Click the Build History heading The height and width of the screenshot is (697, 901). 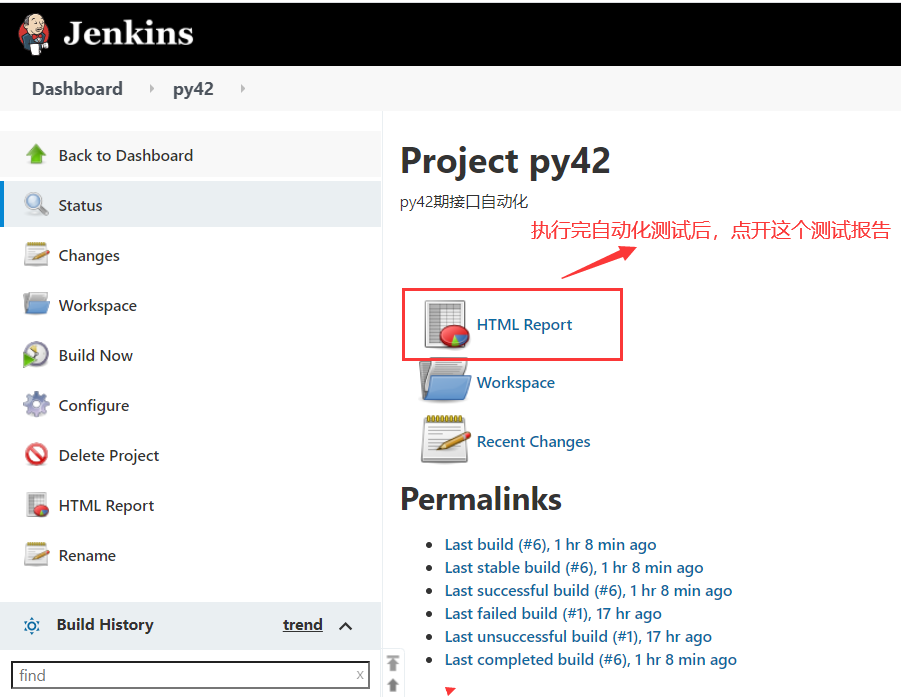[x=105, y=625]
